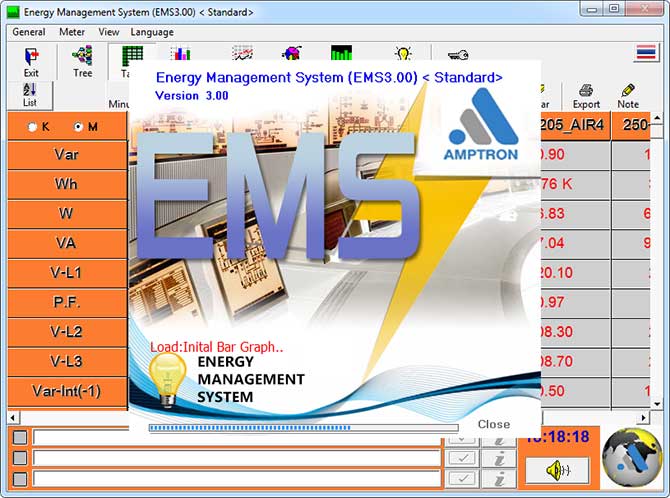Click the middle row checkmark button
The height and width of the screenshot is (498, 670).
pyautogui.click(x=462, y=458)
